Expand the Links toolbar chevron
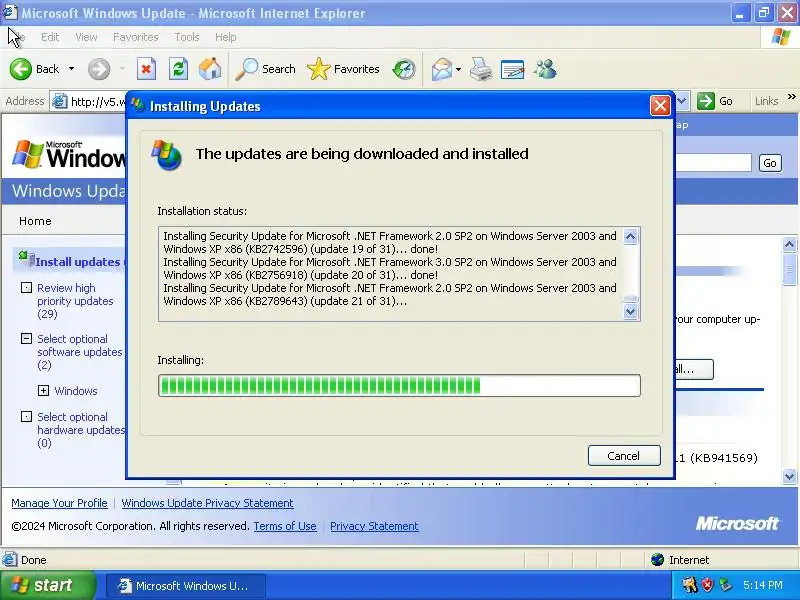Viewport: 800px width, 600px height. click(x=791, y=96)
